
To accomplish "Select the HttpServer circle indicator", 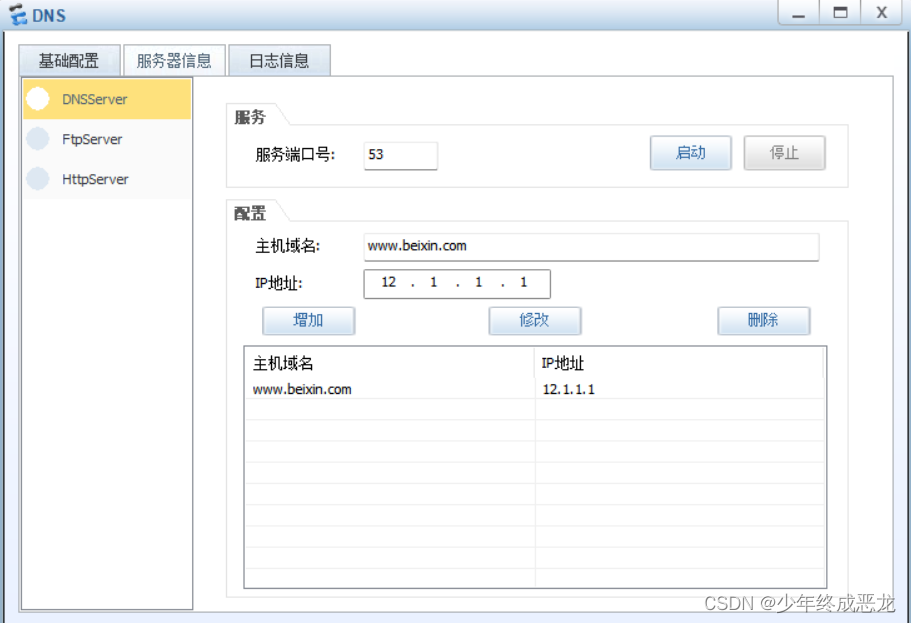I will (38, 179).
